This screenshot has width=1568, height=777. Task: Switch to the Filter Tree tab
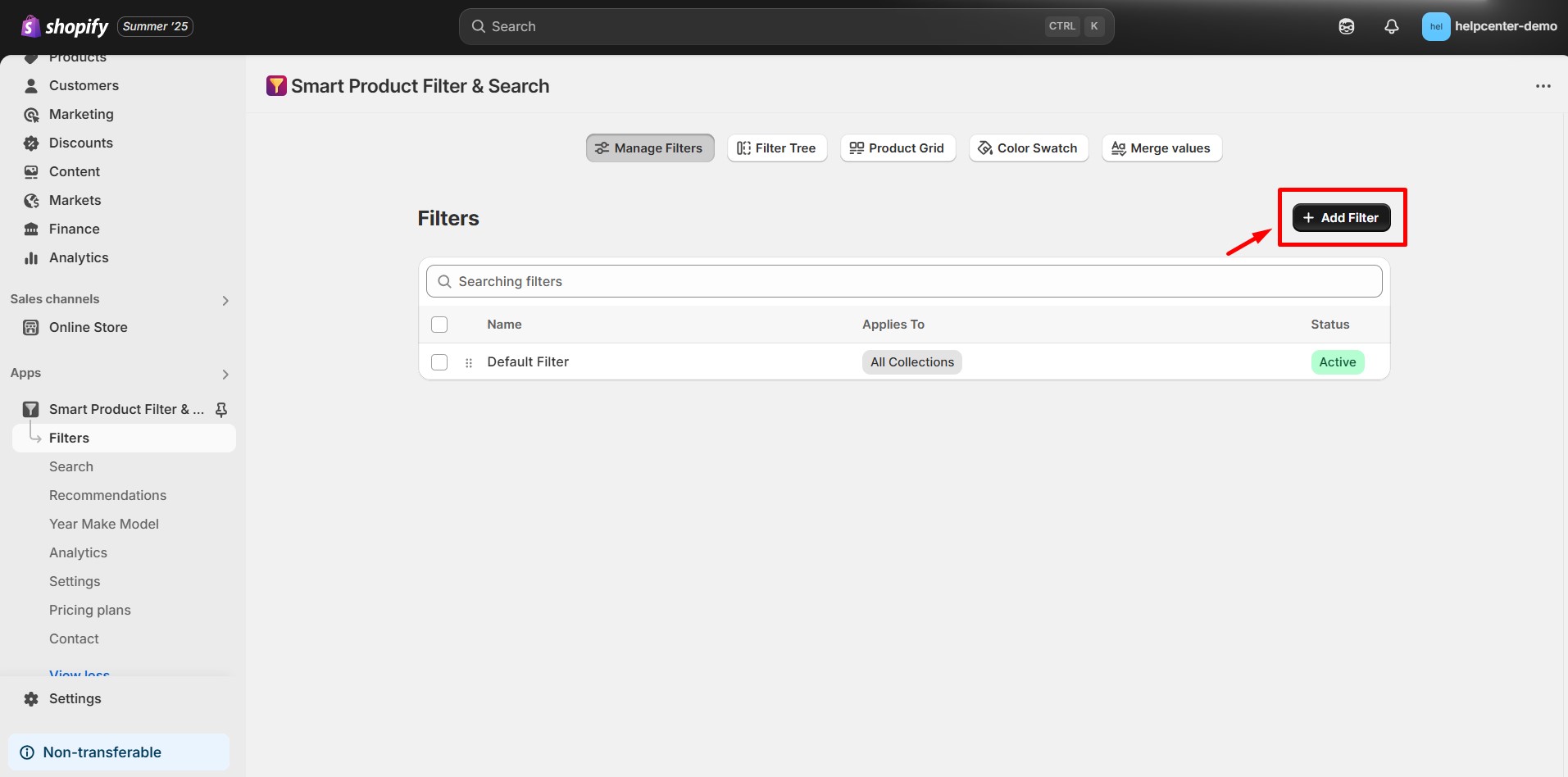(x=776, y=148)
